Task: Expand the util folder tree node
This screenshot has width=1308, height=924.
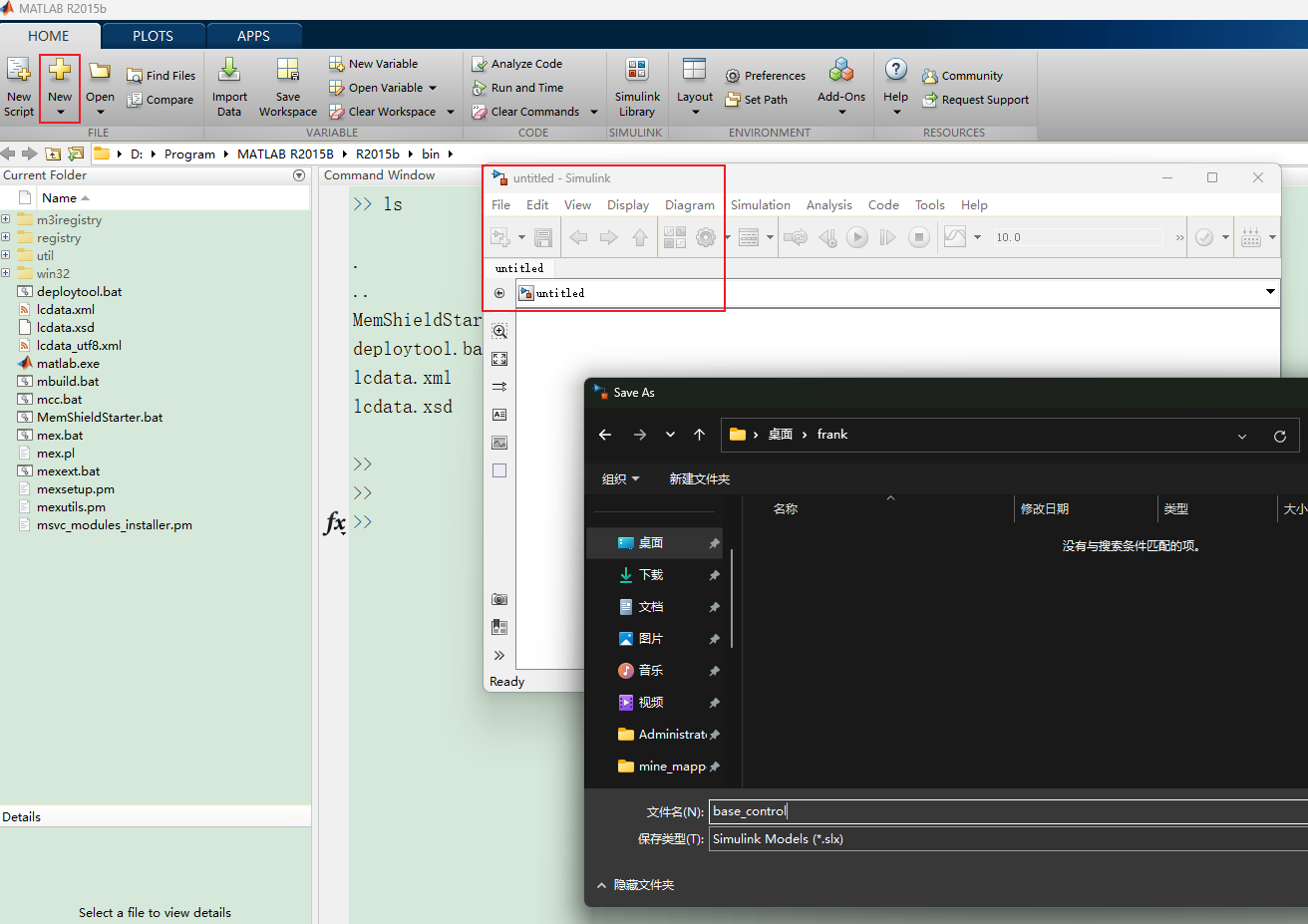Action: click(6, 255)
